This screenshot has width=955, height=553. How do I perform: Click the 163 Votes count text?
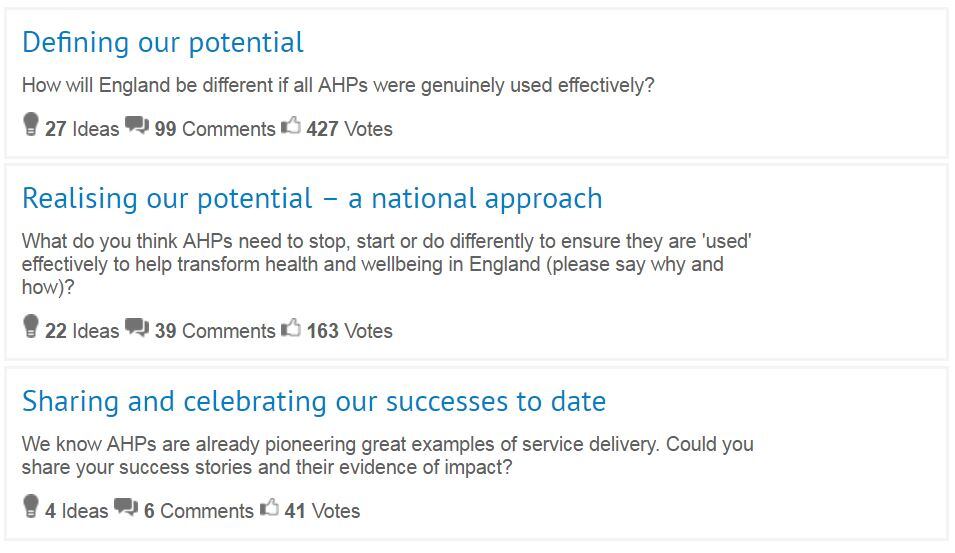point(350,331)
